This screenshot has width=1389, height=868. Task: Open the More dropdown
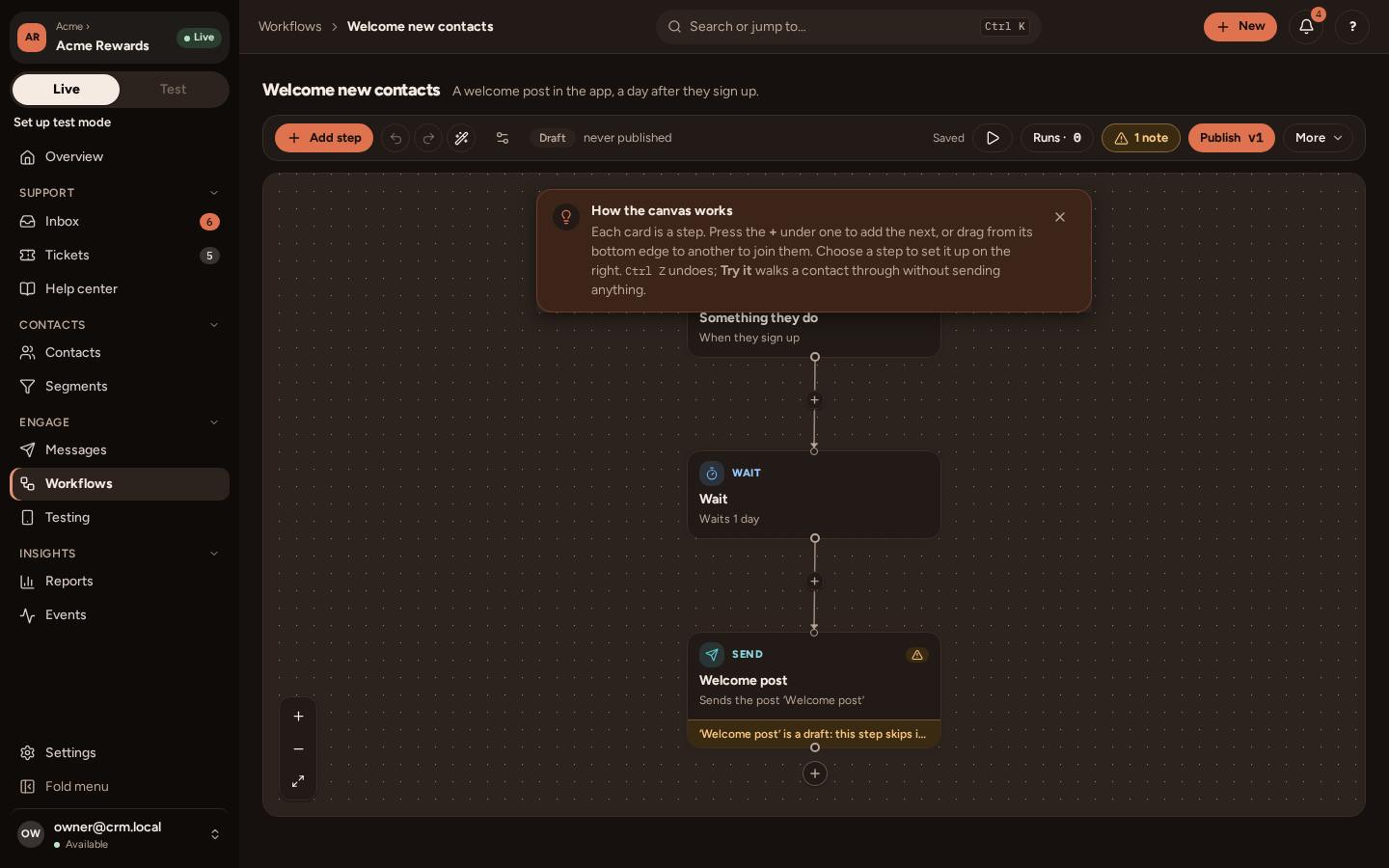[x=1318, y=138]
